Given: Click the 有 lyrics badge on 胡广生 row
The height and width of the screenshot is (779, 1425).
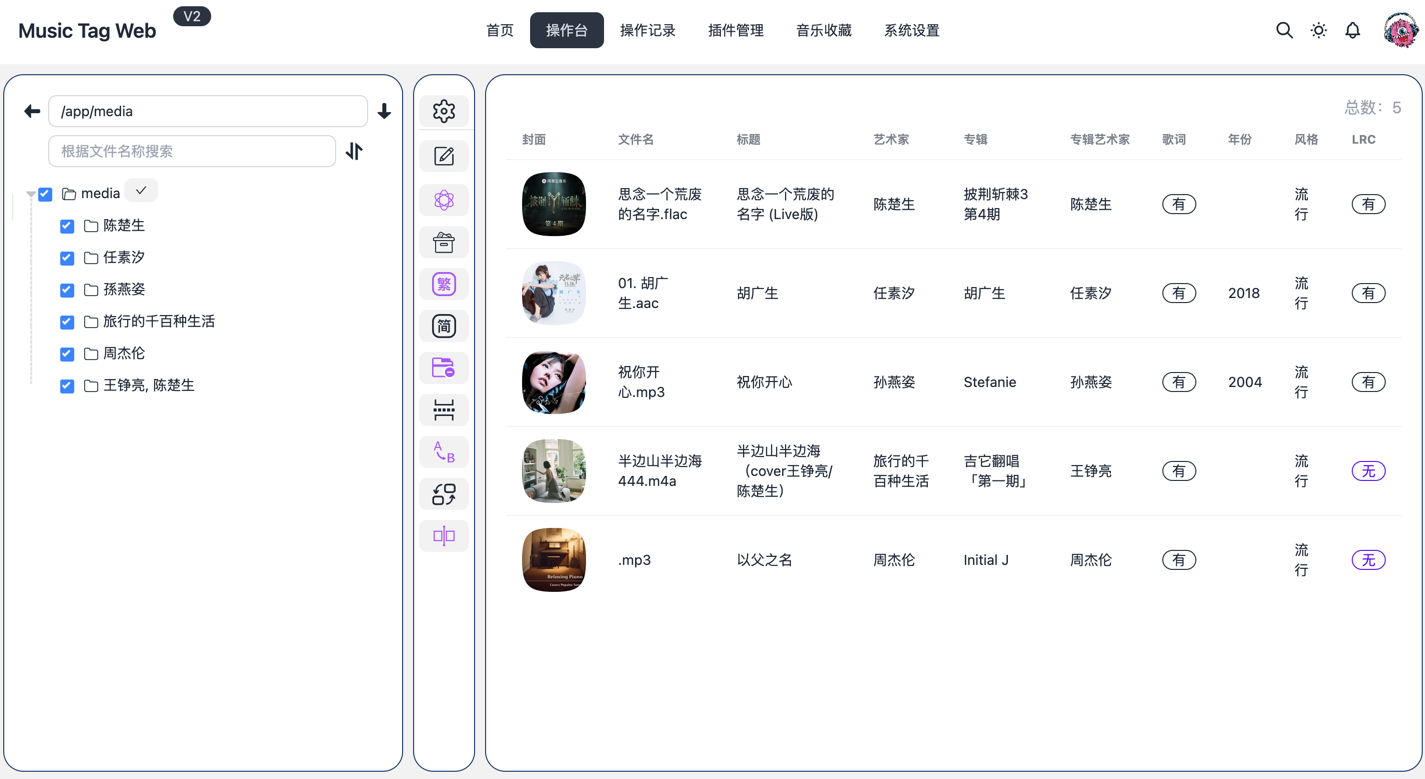Looking at the screenshot, I should coord(1178,293).
